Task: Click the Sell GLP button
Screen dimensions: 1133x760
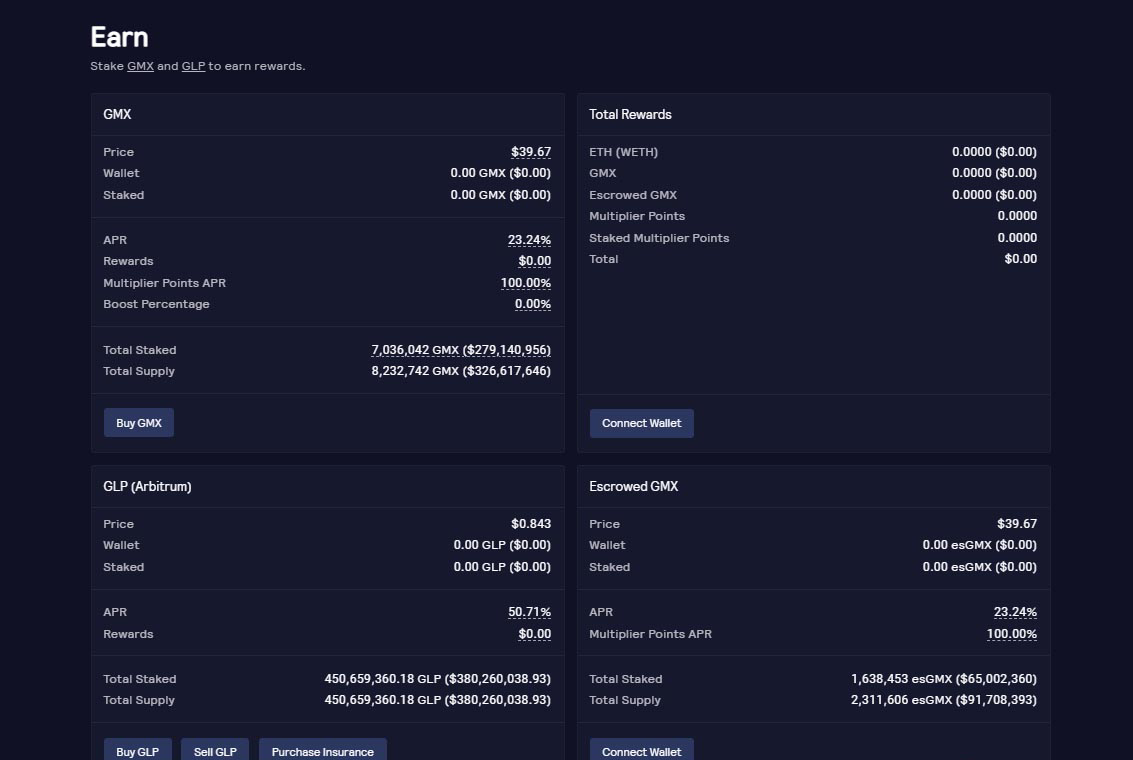Action: [215, 751]
